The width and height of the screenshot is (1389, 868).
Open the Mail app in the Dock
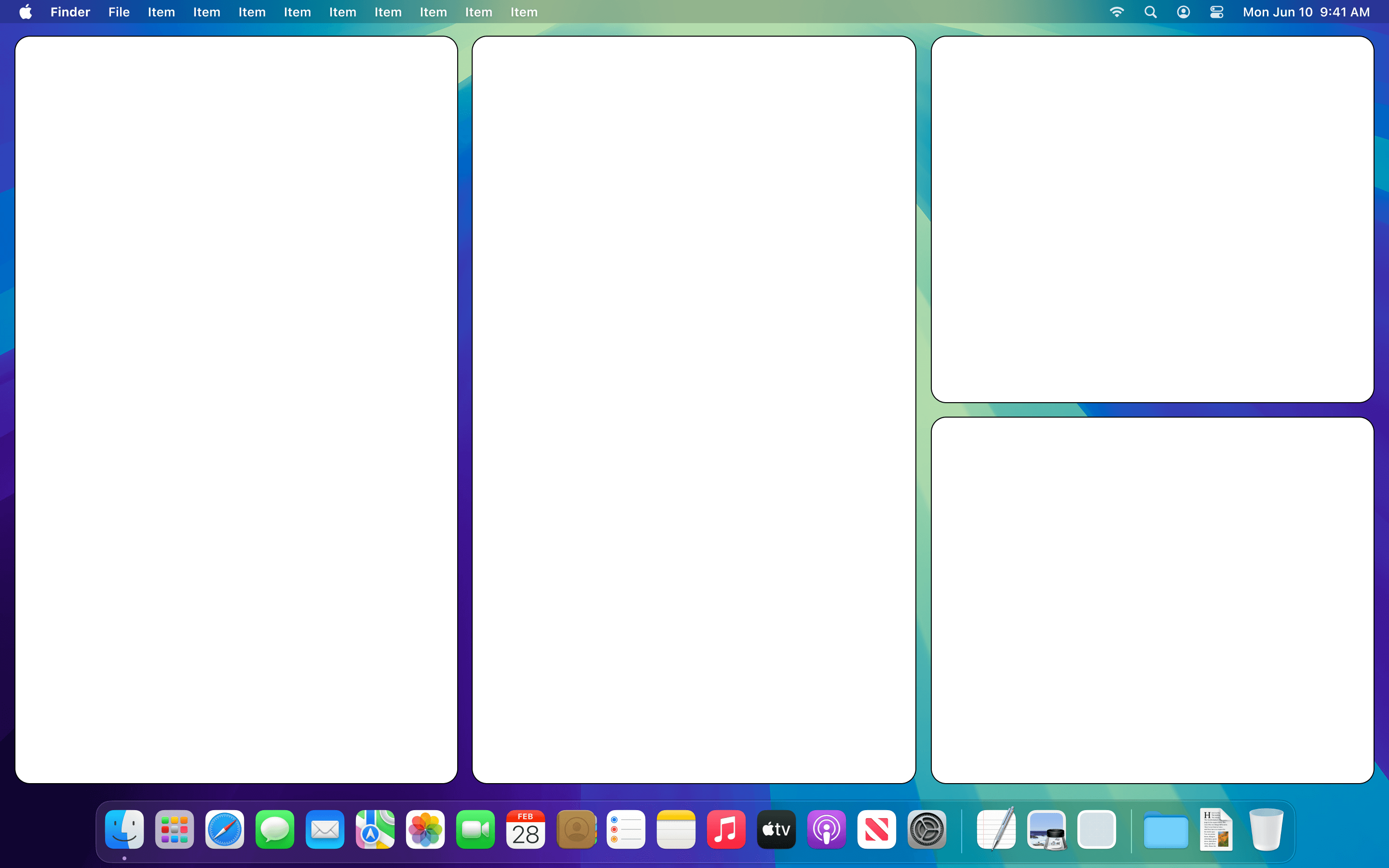point(325,829)
